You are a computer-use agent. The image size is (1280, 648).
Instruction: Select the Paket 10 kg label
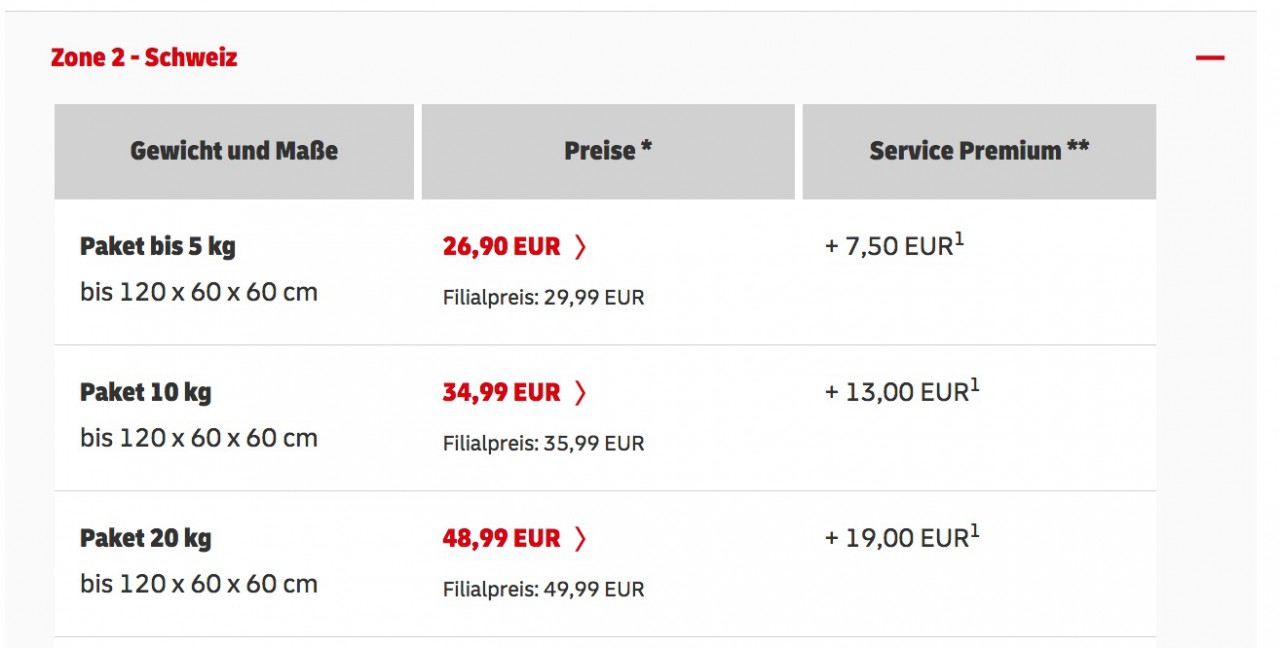pos(146,393)
